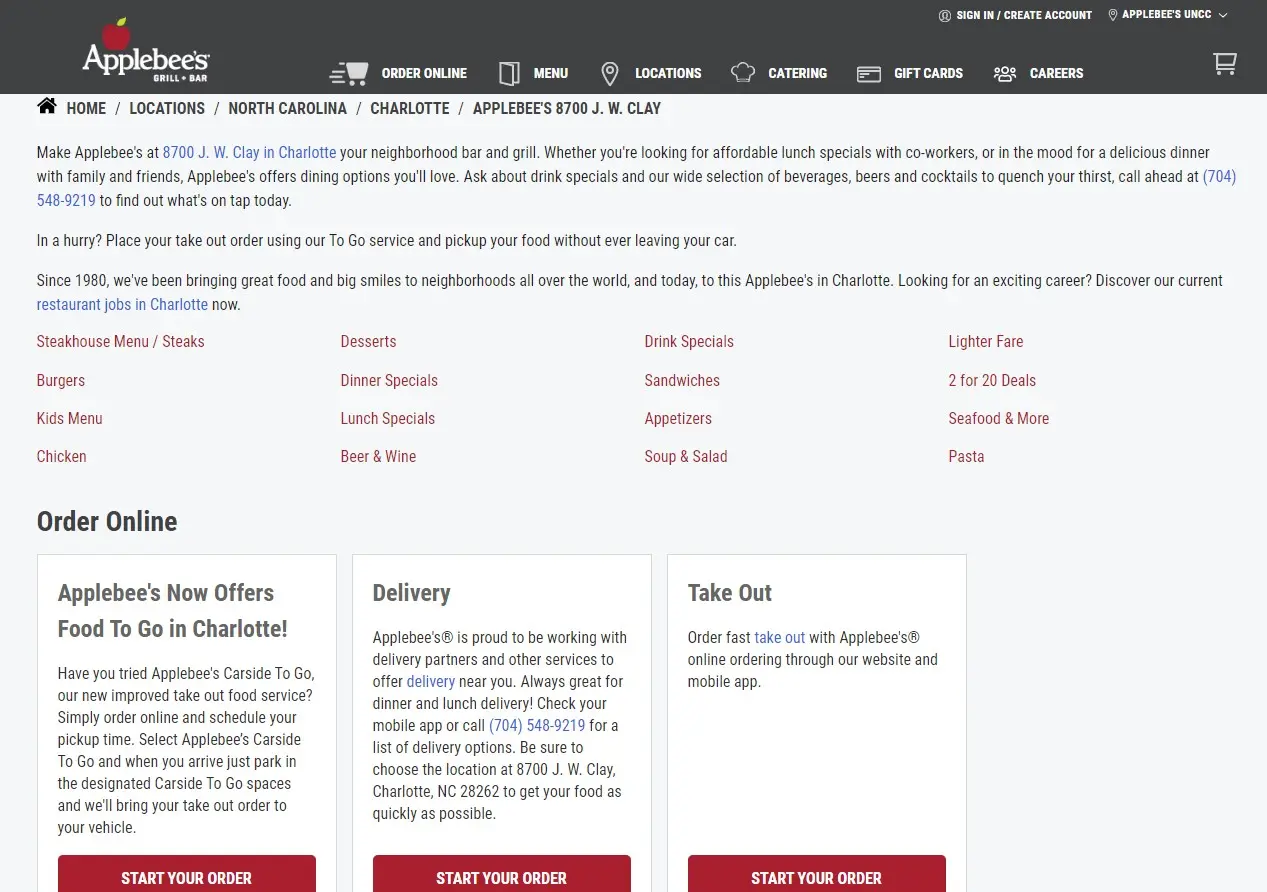Image resolution: width=1267 pixels, height=892 pixels.
Task: Open Order Online in the navigation
Action: [x=424, y=73]
